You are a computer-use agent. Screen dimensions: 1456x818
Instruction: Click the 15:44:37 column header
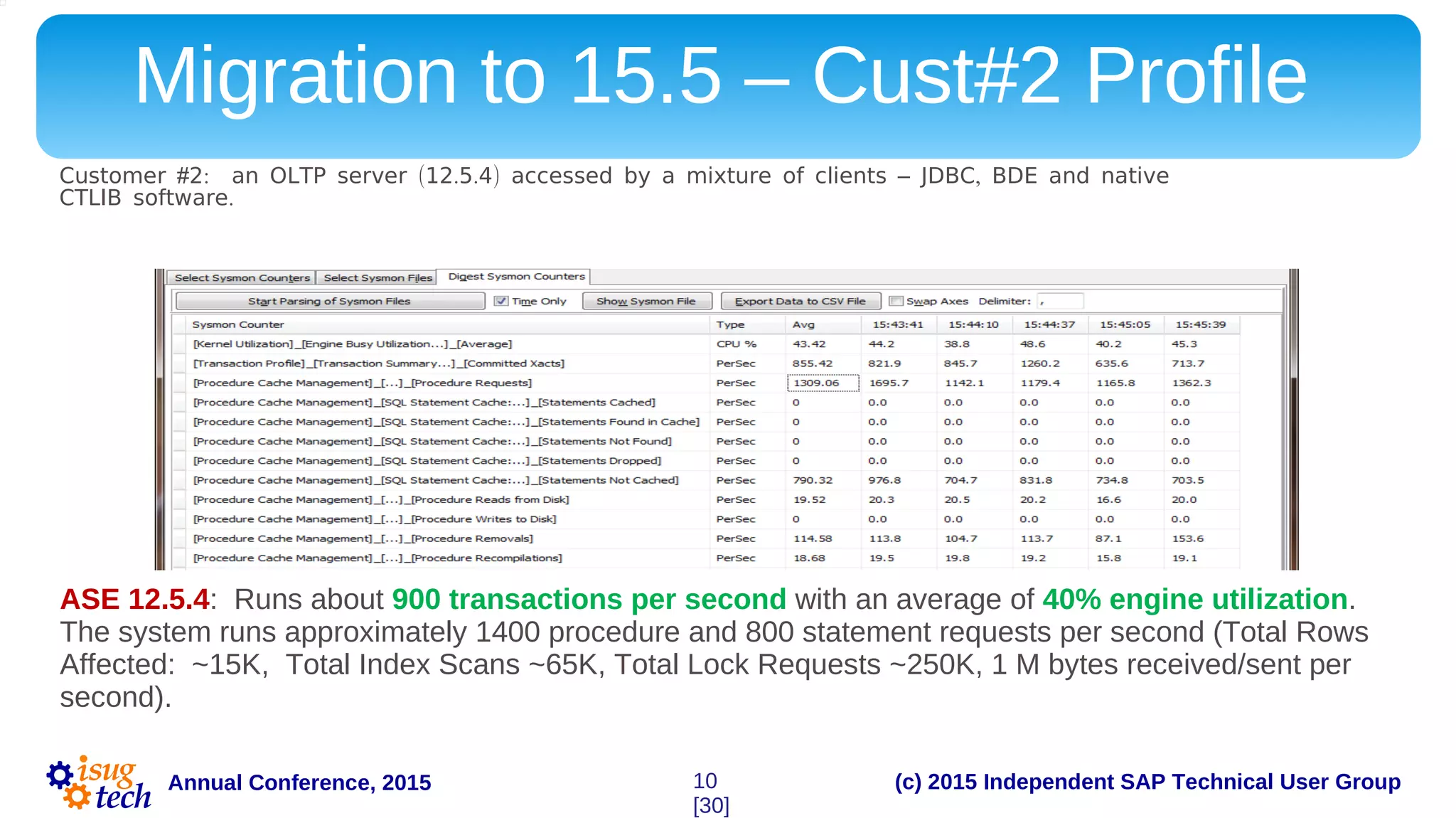click(1050, 324)
